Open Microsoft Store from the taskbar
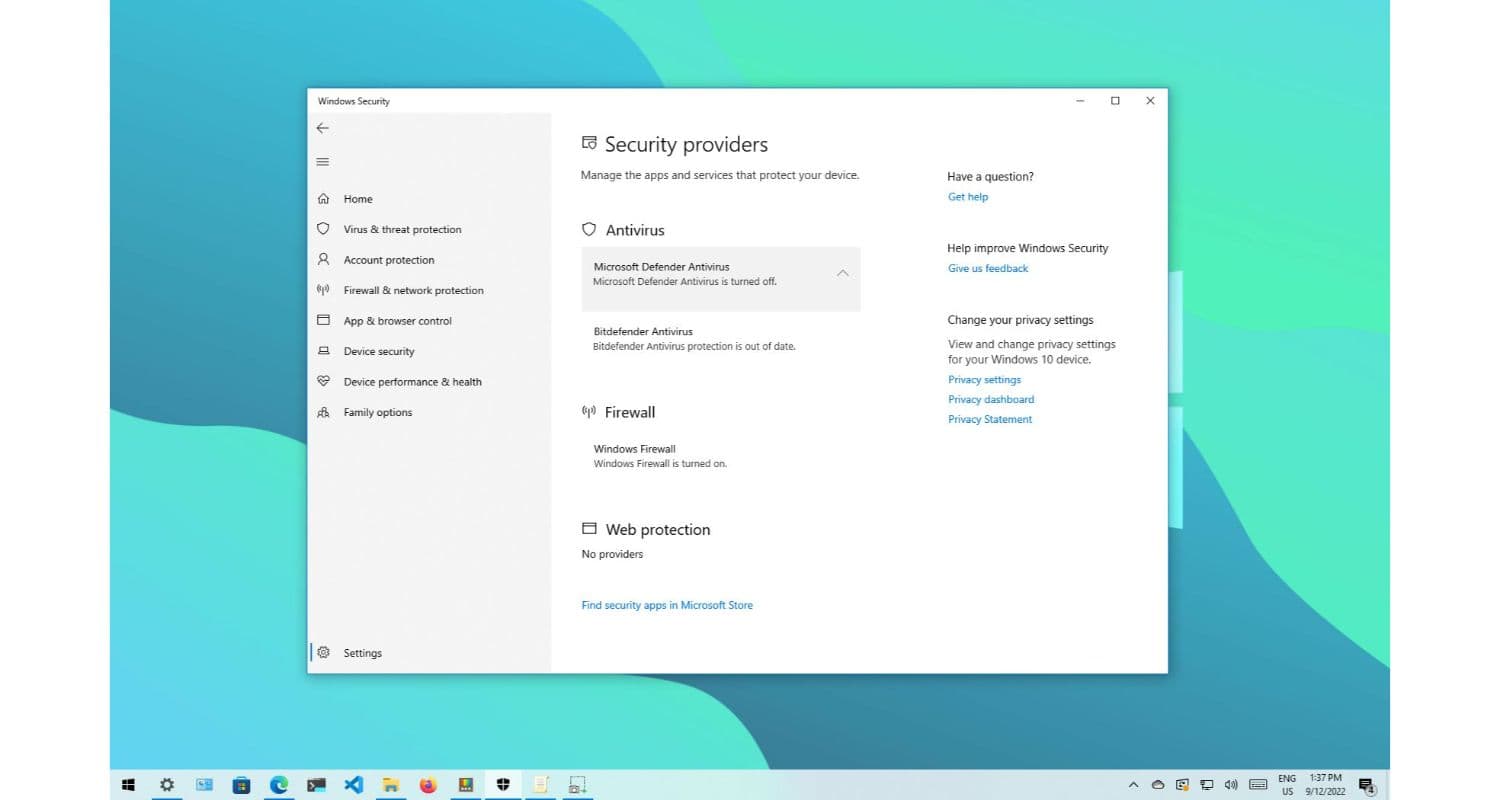The height and width of the screenshot is (800, 1500). pyautogui.click(x=241, y=785)
